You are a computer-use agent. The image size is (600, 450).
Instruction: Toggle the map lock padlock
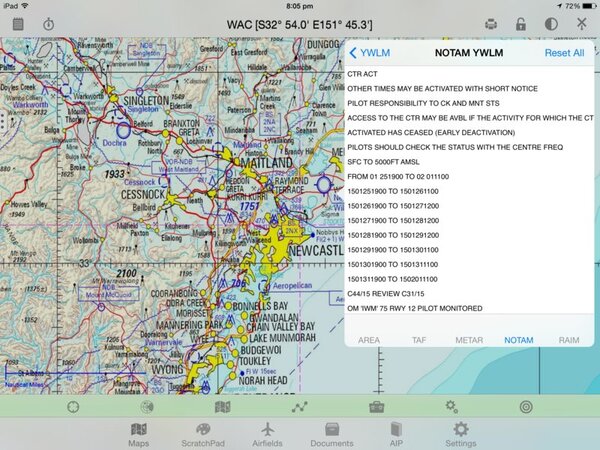coord(520,23)
